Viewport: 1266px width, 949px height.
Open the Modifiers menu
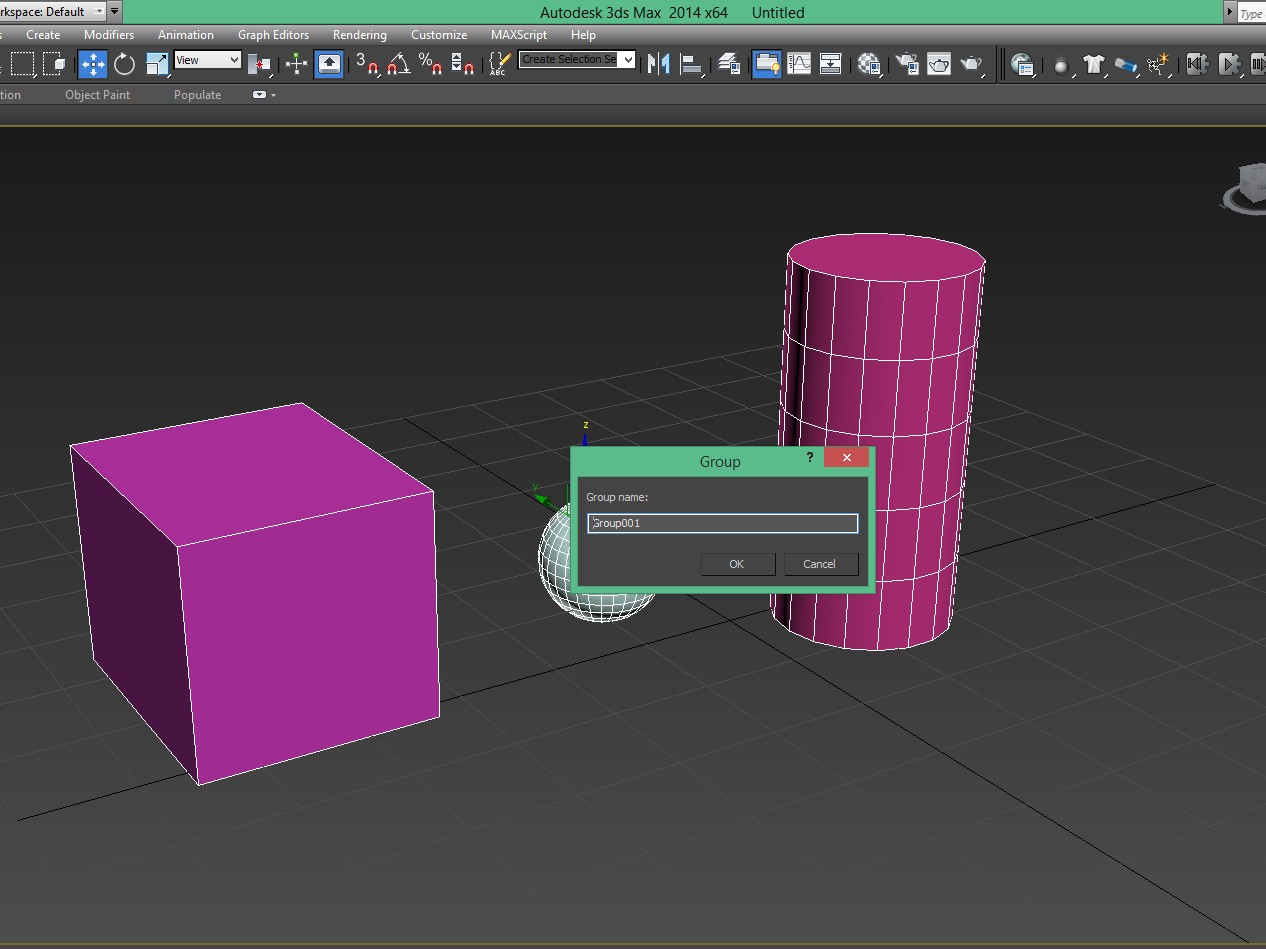pos(109,35)
